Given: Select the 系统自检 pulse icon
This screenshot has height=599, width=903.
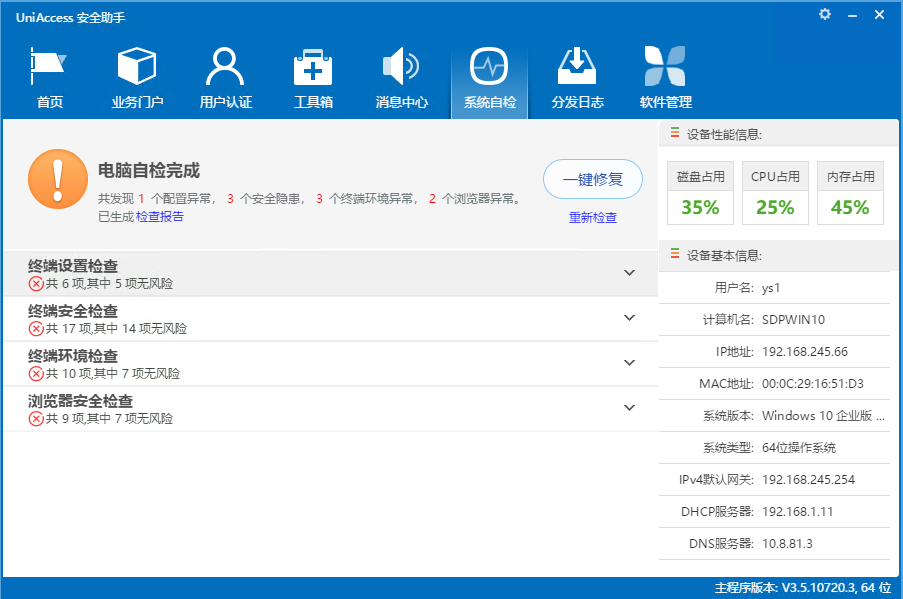Looking at the screenshot, I should pos(489,68).
